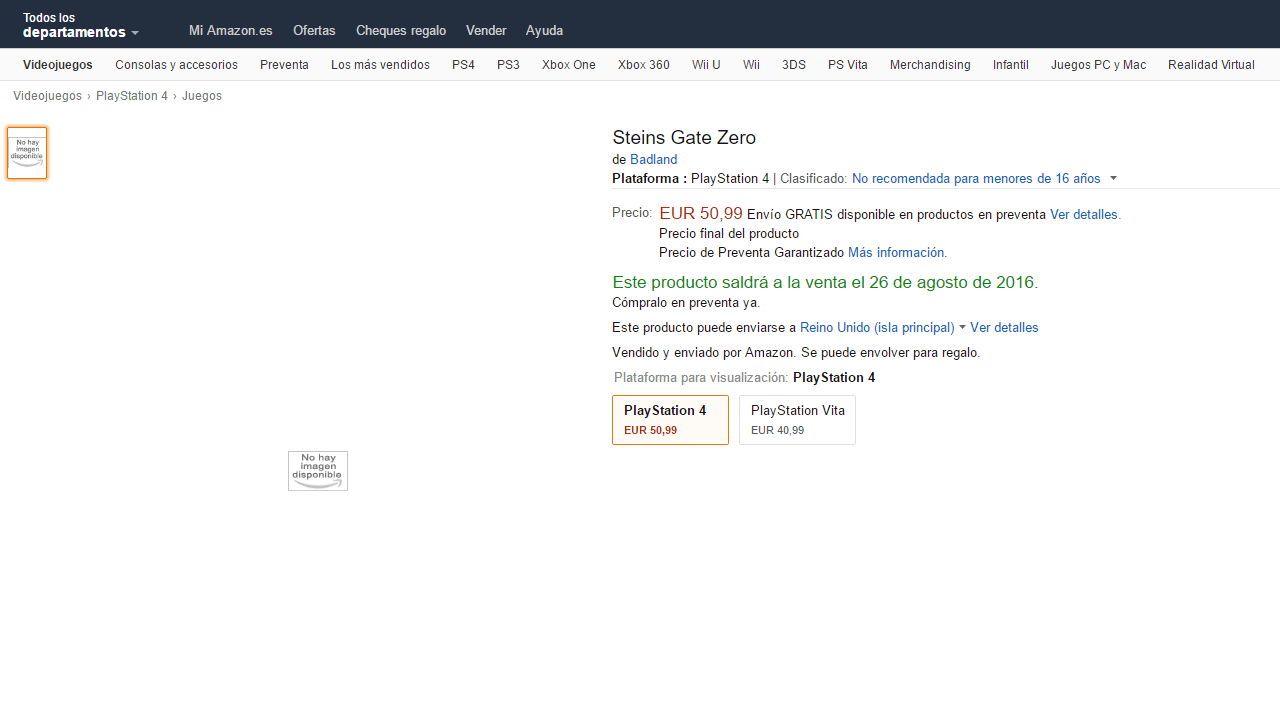
Task: Open the Los más vendidos section
Action: (380, 65)
